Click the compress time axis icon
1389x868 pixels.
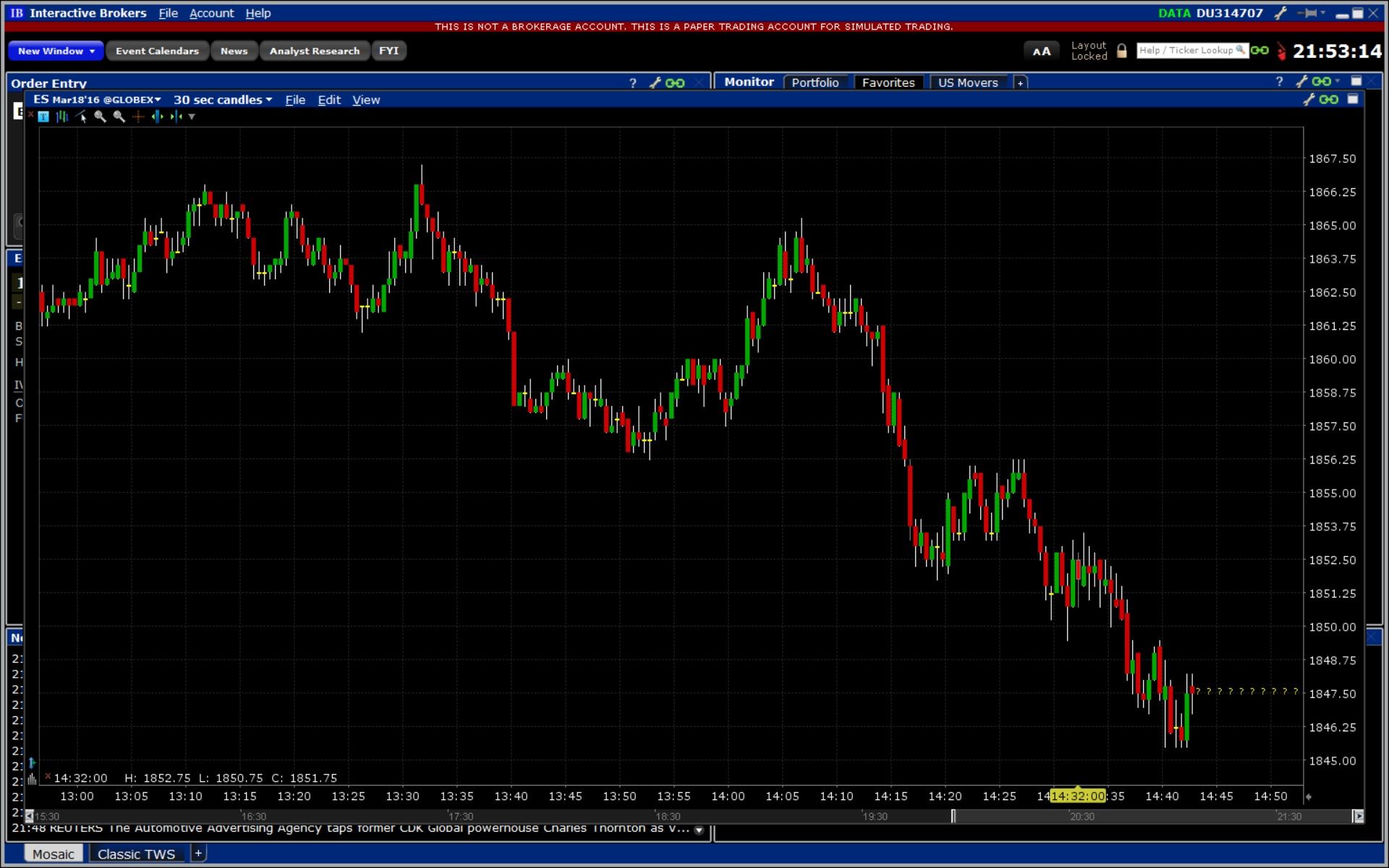click(x=176, y=116)
